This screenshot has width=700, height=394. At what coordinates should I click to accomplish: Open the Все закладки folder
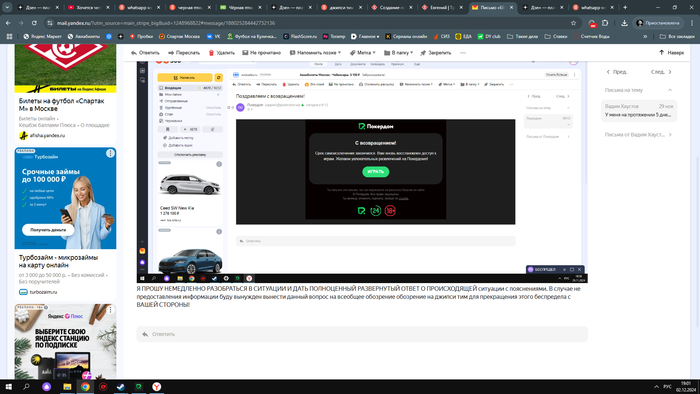[x=677, y=36]
